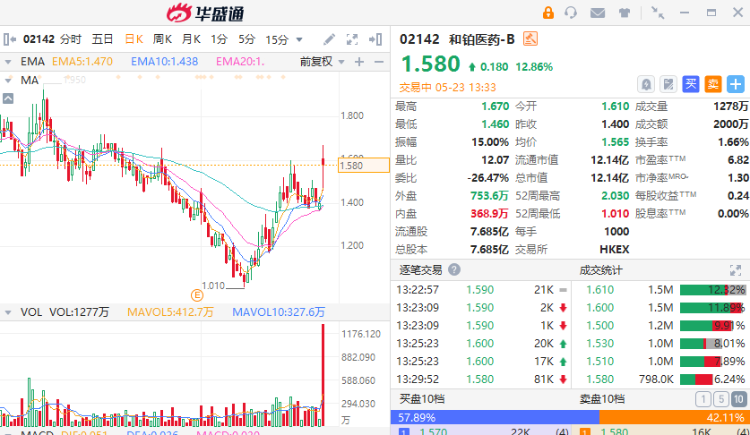Expand the 成交统计 panel icon
The height and width of the screenshot is (435, 750).
pos(735,270)
